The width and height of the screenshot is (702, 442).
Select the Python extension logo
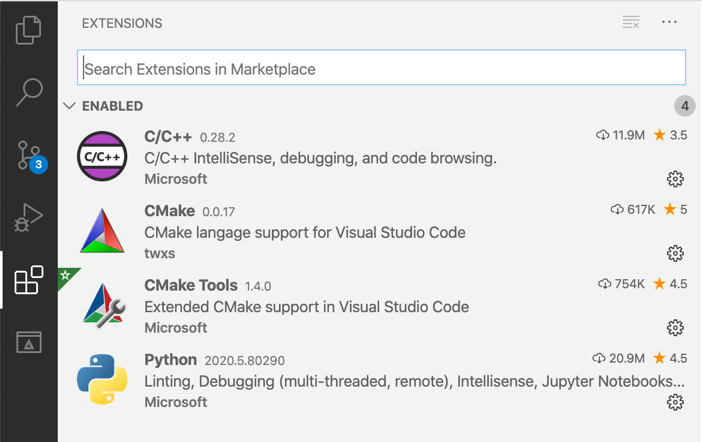click(x=102, y=379)
